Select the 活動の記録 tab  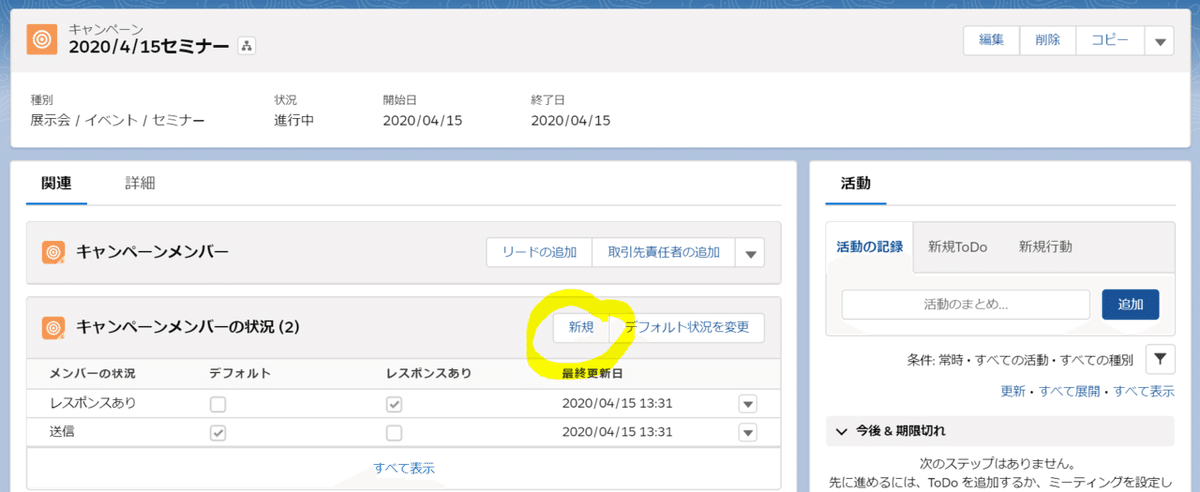(x=870, y=246)
